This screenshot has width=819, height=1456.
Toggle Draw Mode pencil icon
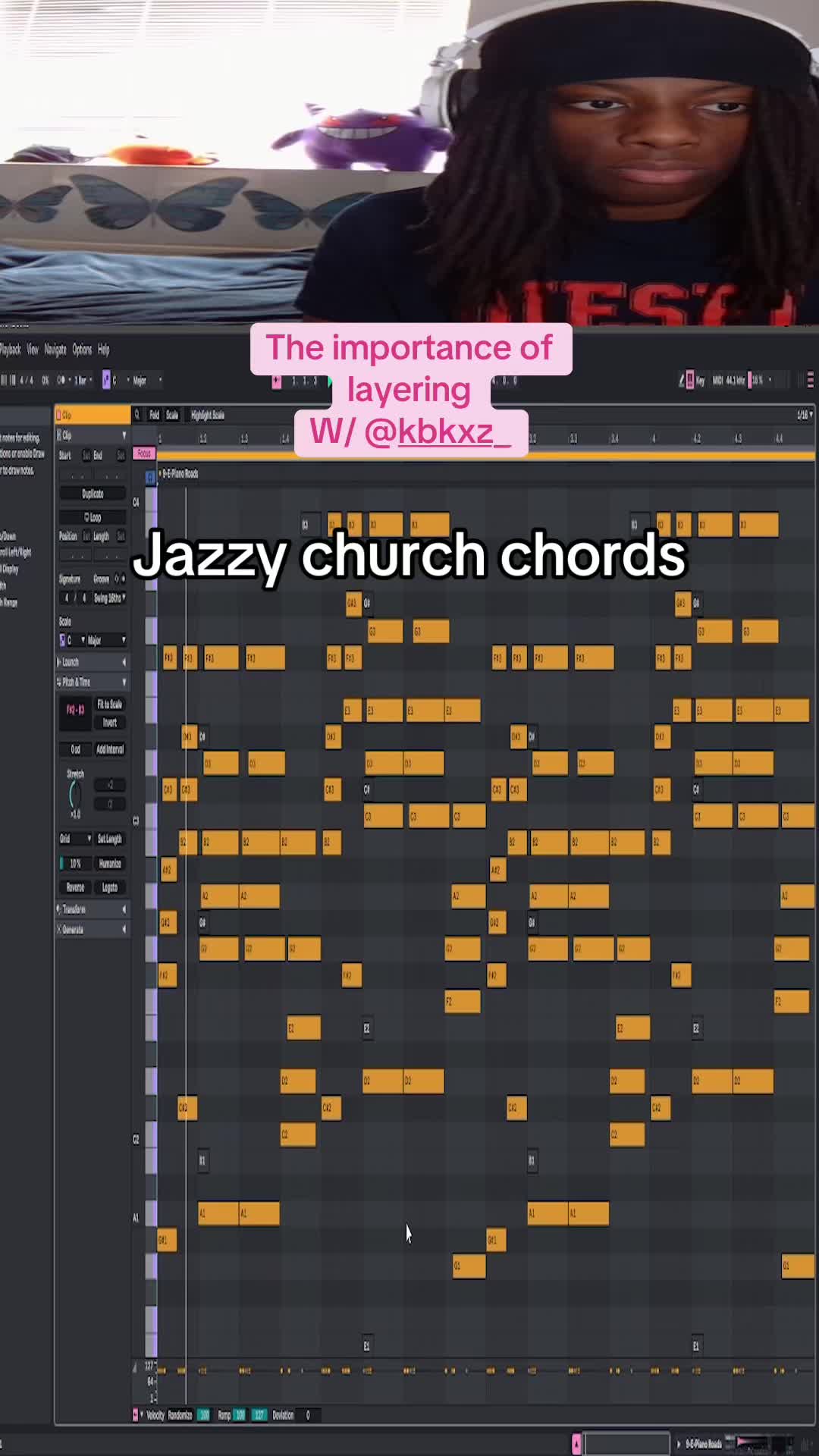[x=681, y=380]
